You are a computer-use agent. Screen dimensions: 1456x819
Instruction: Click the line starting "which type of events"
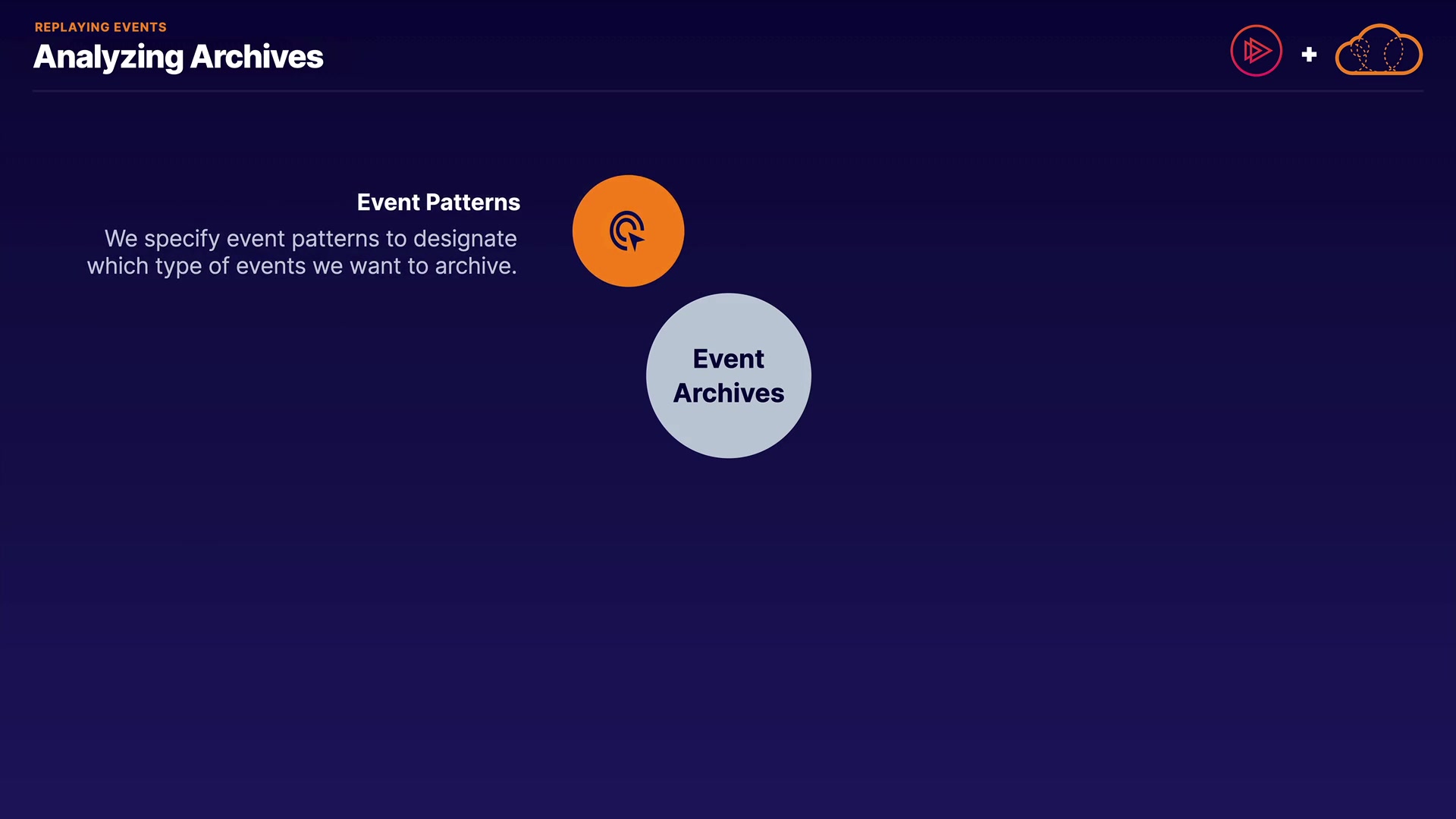click(301, 266)
